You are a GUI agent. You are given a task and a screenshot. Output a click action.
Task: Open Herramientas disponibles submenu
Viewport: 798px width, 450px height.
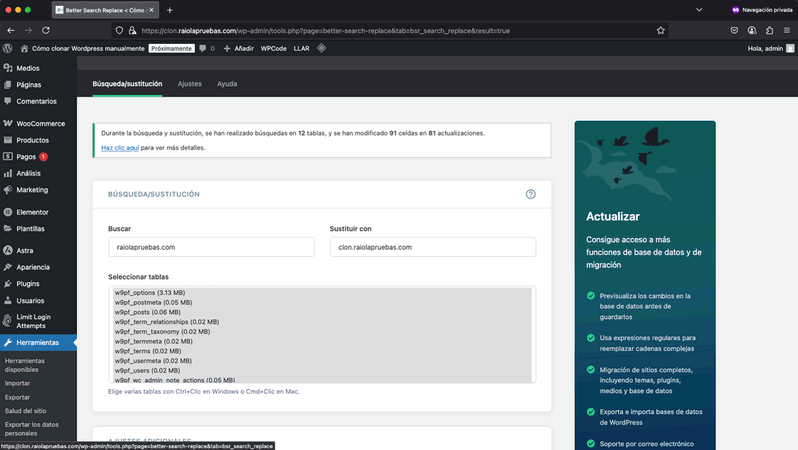25,365
